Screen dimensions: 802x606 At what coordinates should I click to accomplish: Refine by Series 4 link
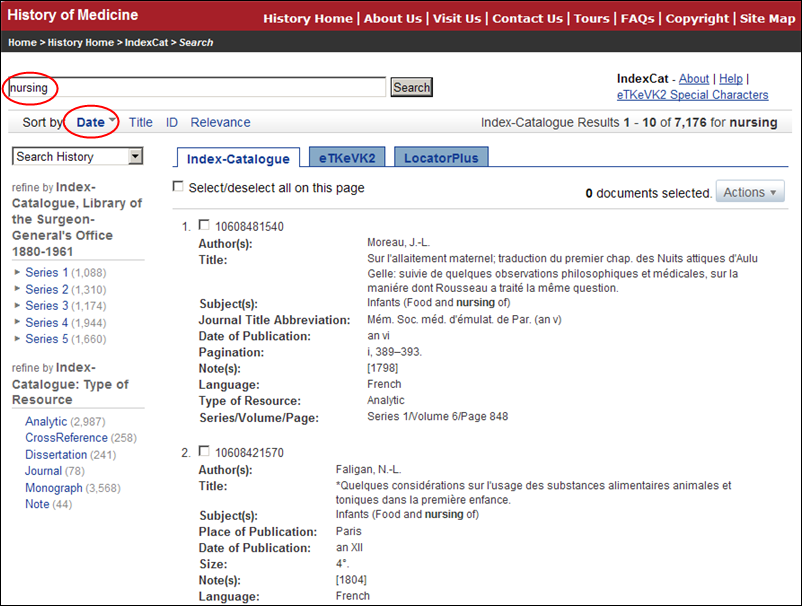pyautogui.click(x=47, y=323)
